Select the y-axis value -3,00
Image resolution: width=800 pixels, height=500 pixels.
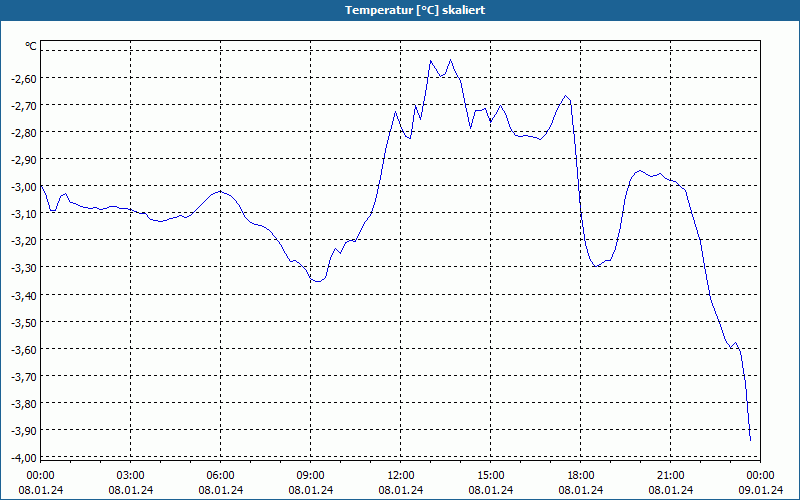[23, 186]
